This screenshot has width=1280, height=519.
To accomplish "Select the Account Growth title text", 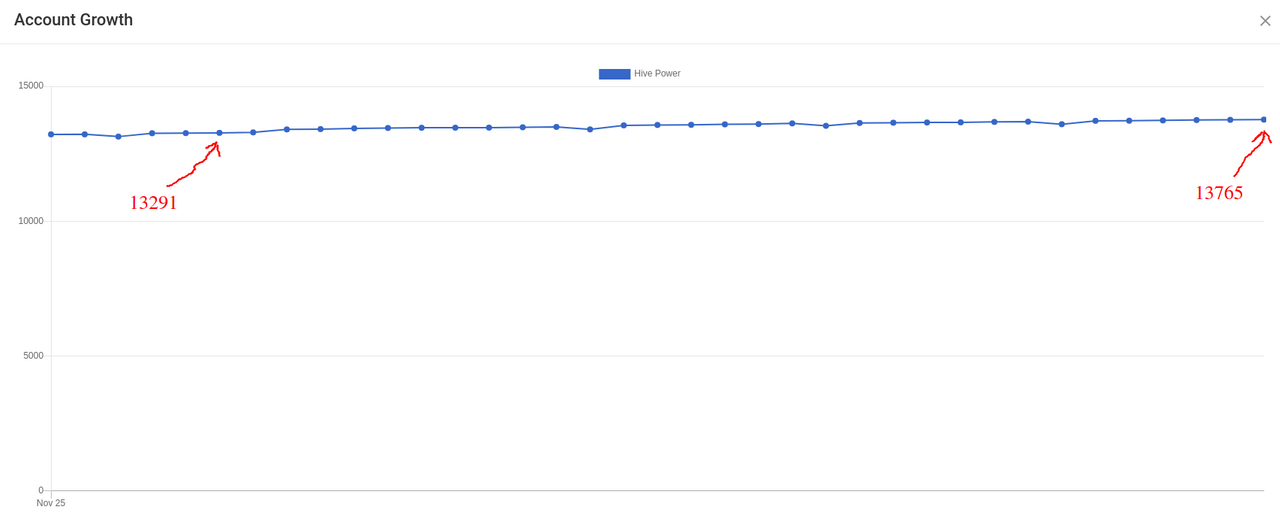I will pos(73,20).
